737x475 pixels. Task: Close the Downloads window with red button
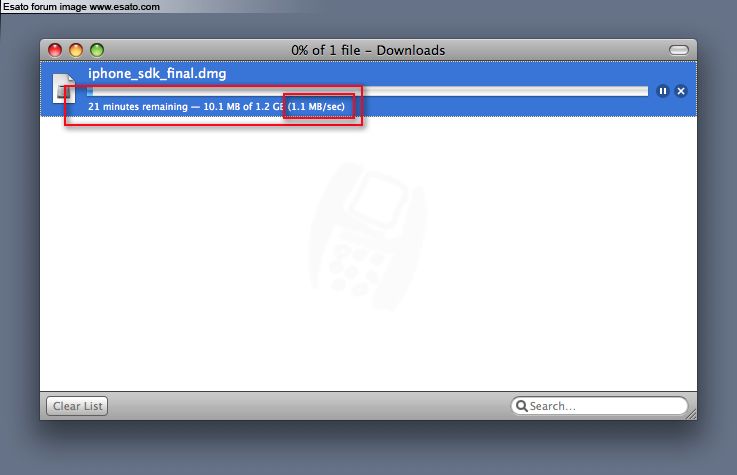click(x=55, y=50)
